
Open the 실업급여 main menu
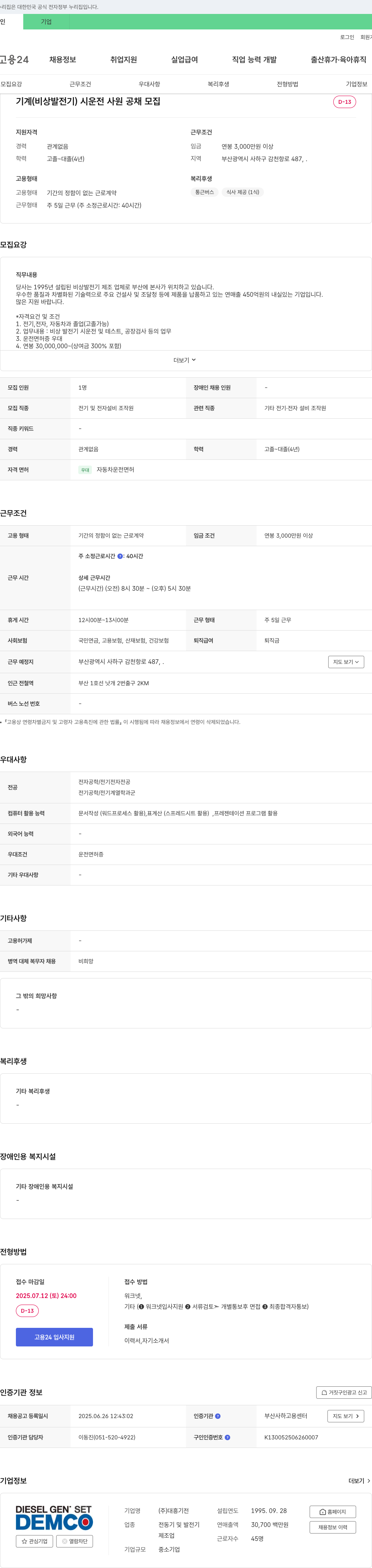point(184,60)
